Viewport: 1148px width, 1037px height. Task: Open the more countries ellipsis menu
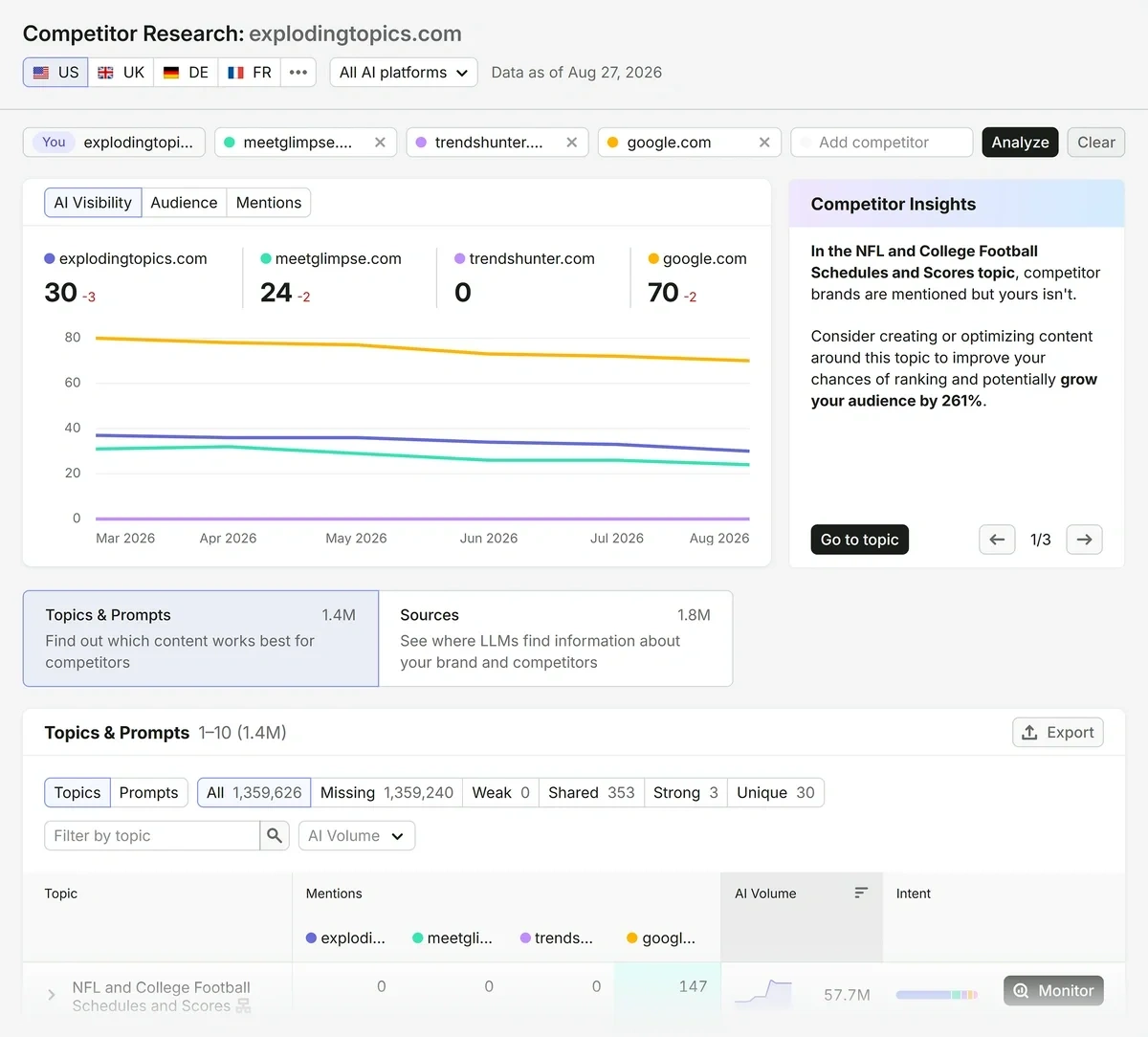(298, 73)
